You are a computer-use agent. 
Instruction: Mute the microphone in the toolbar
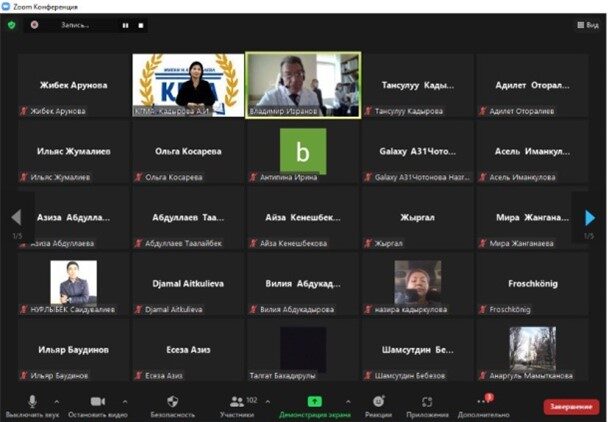31,402
